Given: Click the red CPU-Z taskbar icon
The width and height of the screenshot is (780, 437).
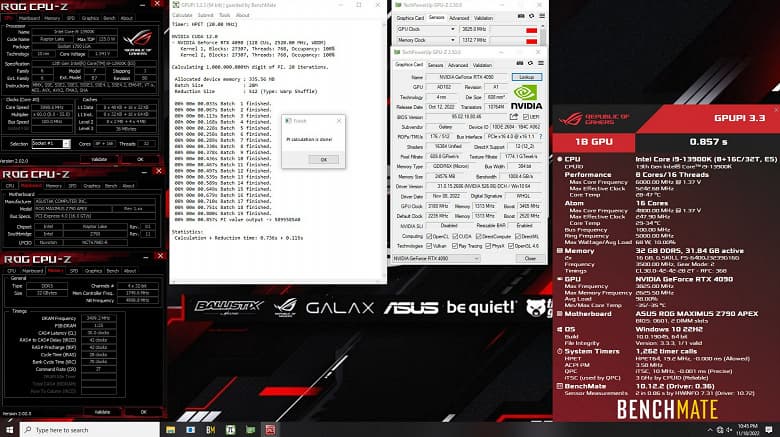Looking at the screenshot, I should point(270,430).
